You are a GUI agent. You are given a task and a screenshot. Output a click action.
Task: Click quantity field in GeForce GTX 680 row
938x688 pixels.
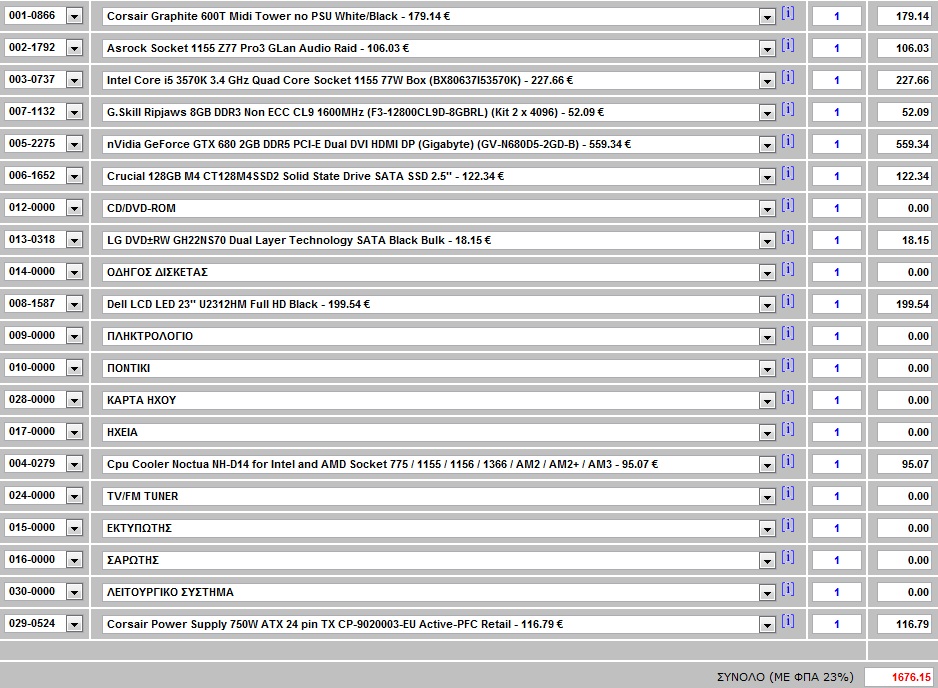click(x=837, y=144)
